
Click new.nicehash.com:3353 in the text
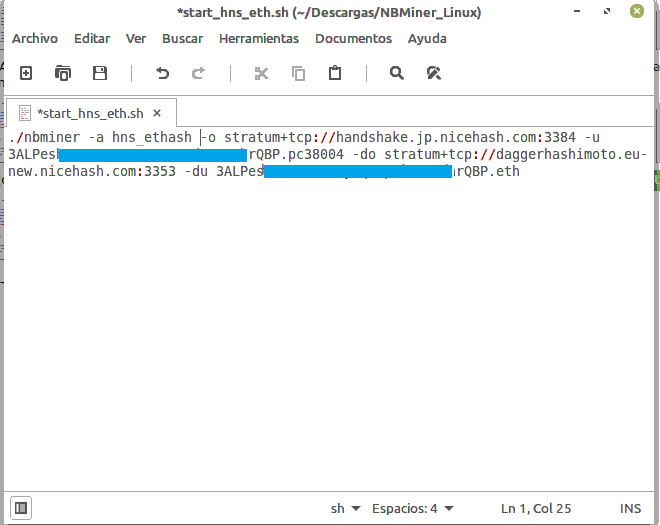coord(92,171)
